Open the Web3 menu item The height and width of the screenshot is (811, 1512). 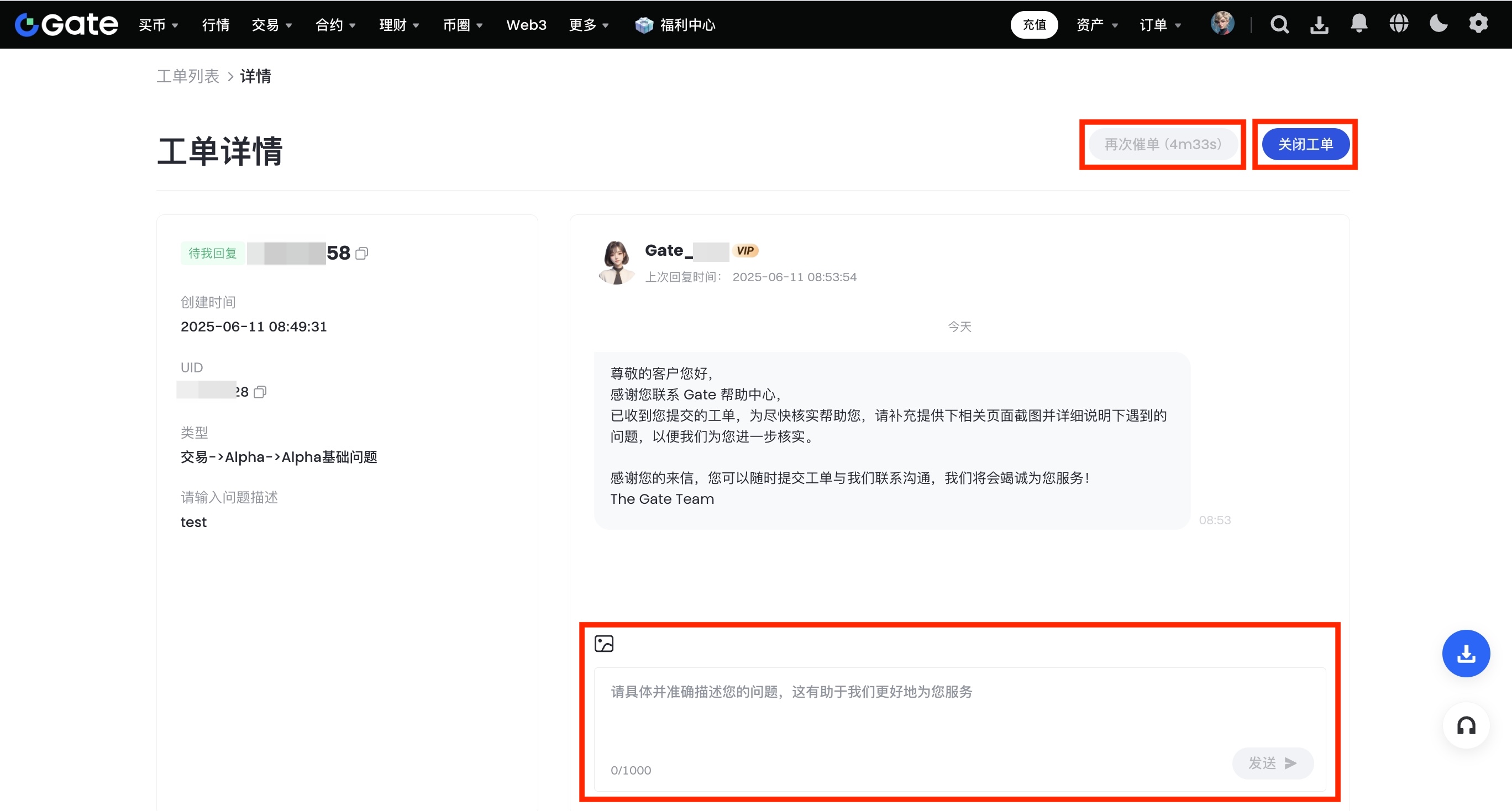526,25
